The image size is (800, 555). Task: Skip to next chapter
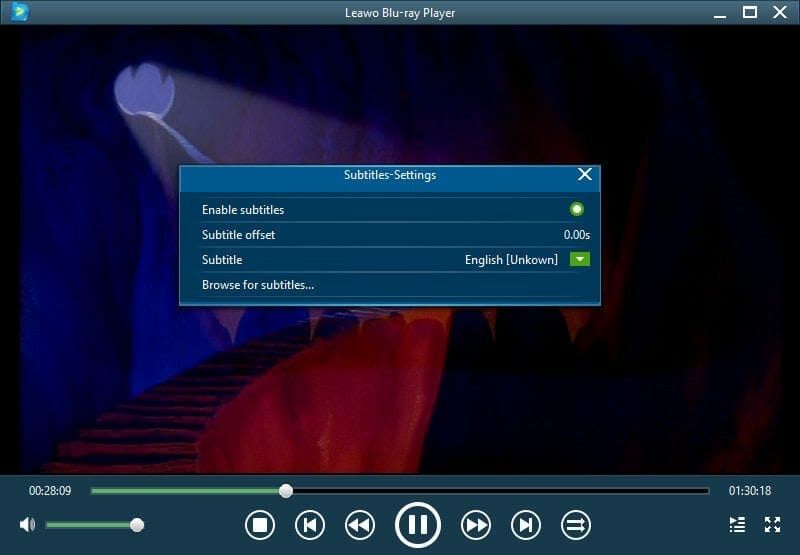[526, 524]
